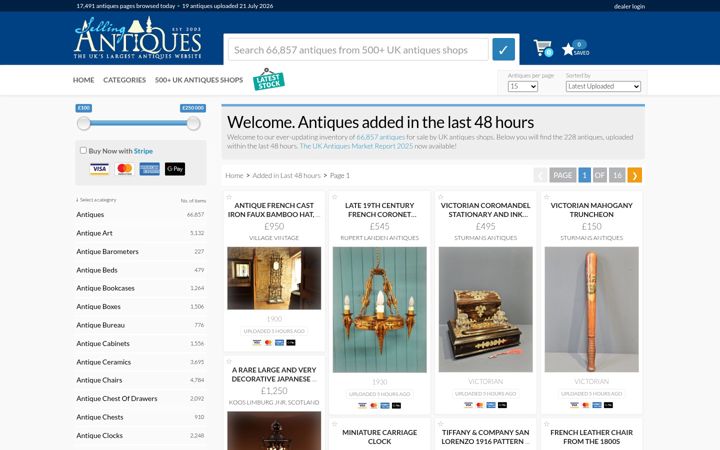The image size is (720, 450).
Task: Click Added in Last 48 hours breadcrumb
Action: 287,175
